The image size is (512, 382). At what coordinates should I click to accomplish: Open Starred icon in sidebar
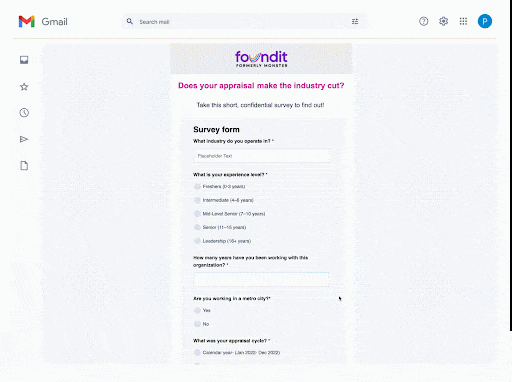(x=24, y=87)
